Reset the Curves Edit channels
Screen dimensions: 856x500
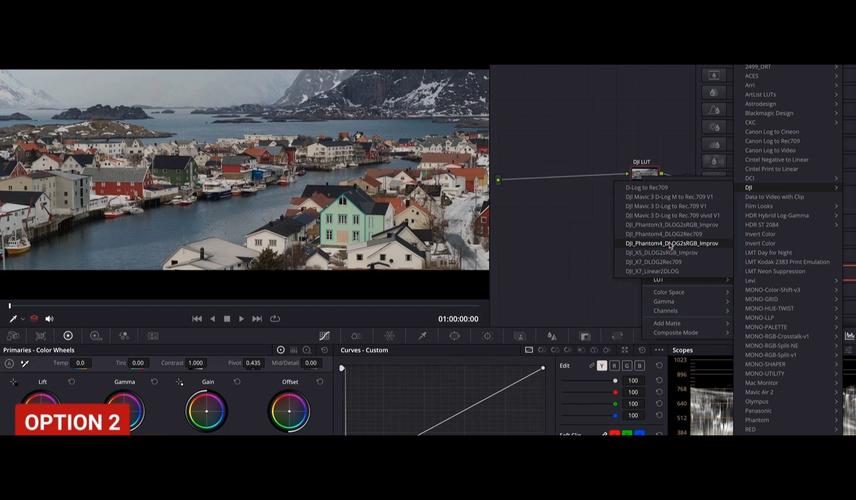tap(659, 365)
